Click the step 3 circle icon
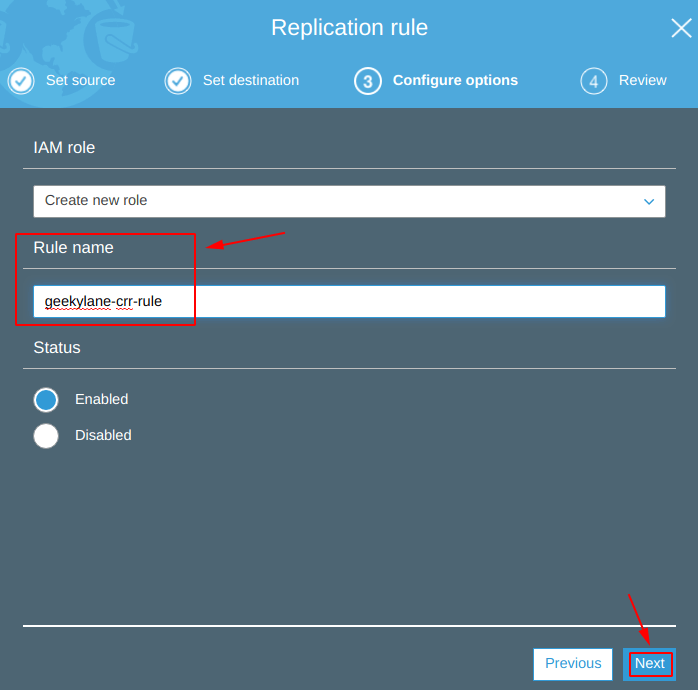Screen dimensions: 698x690 368,81
